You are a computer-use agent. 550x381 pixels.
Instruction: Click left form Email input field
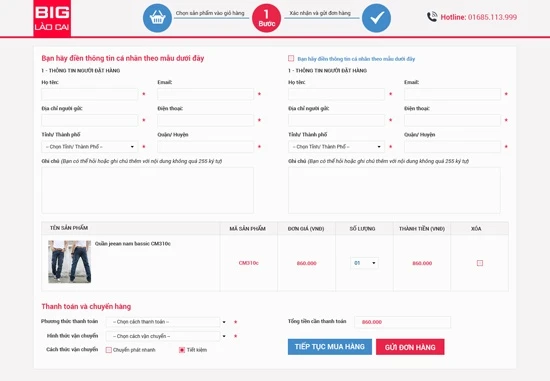[x=205, y=94]
